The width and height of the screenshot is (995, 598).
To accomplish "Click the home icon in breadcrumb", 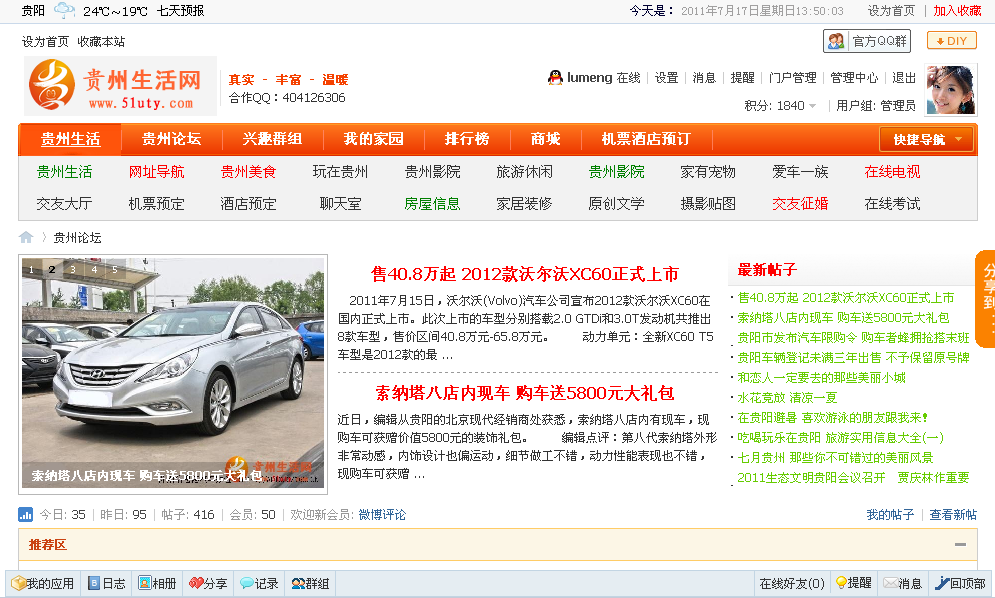I will 26,237.
